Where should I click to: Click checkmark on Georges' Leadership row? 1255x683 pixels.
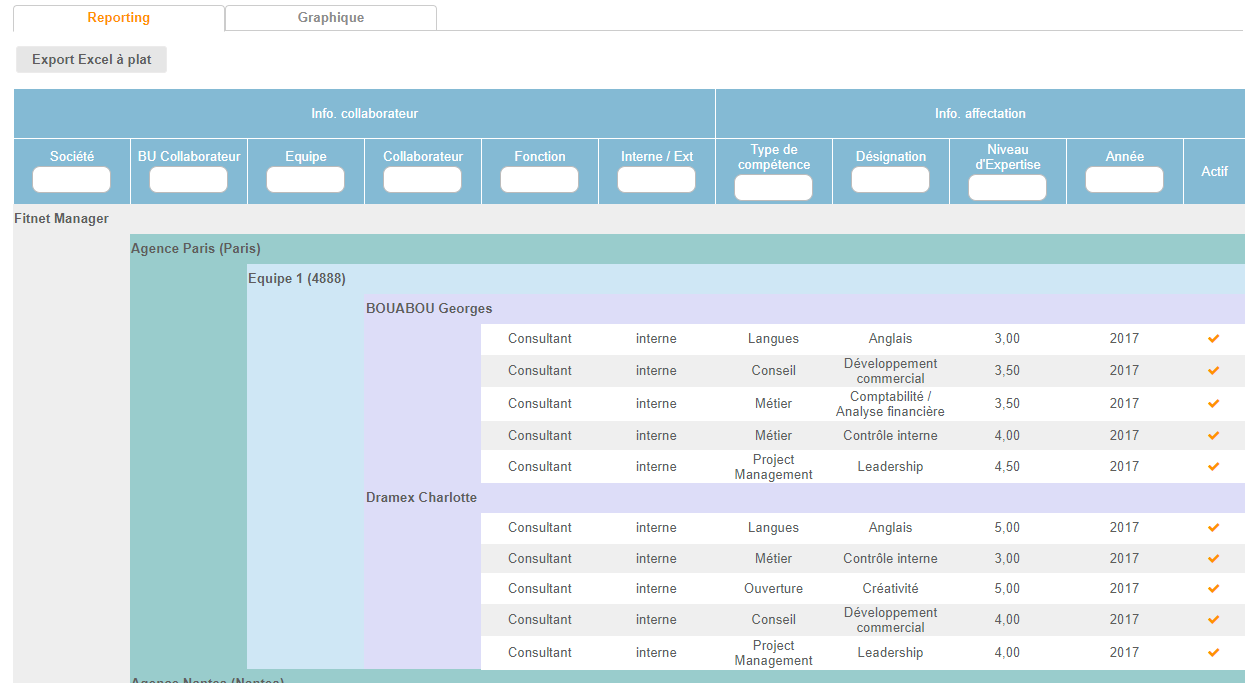1213,467
